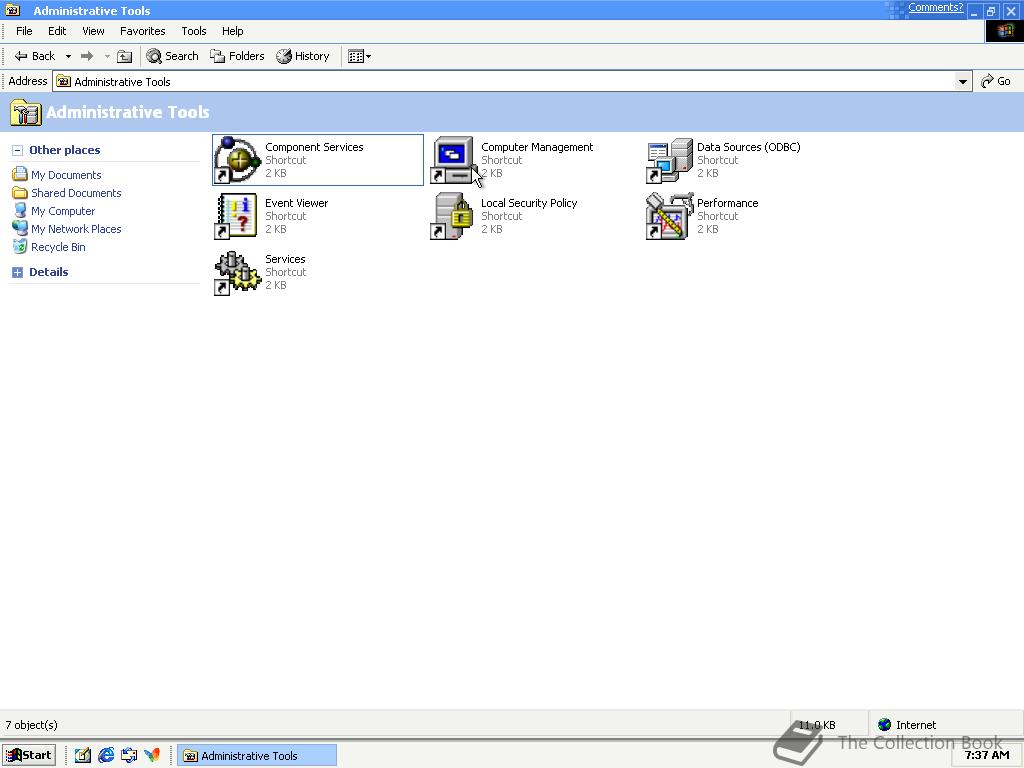Viewport: 1024px width, 768px height.
Task: Show the Folders pane
Action: pyautogui.click(x=237, y=56)
